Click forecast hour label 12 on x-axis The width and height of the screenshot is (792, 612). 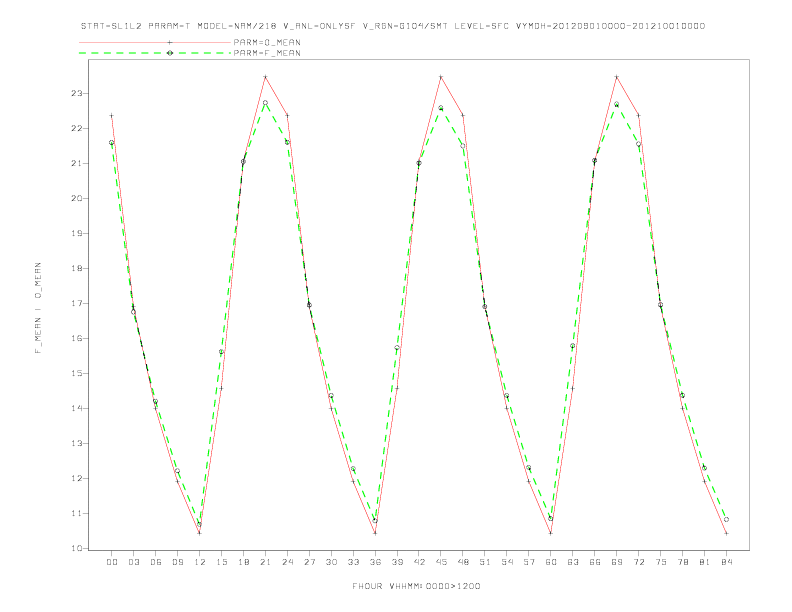(x=200, y=562)
